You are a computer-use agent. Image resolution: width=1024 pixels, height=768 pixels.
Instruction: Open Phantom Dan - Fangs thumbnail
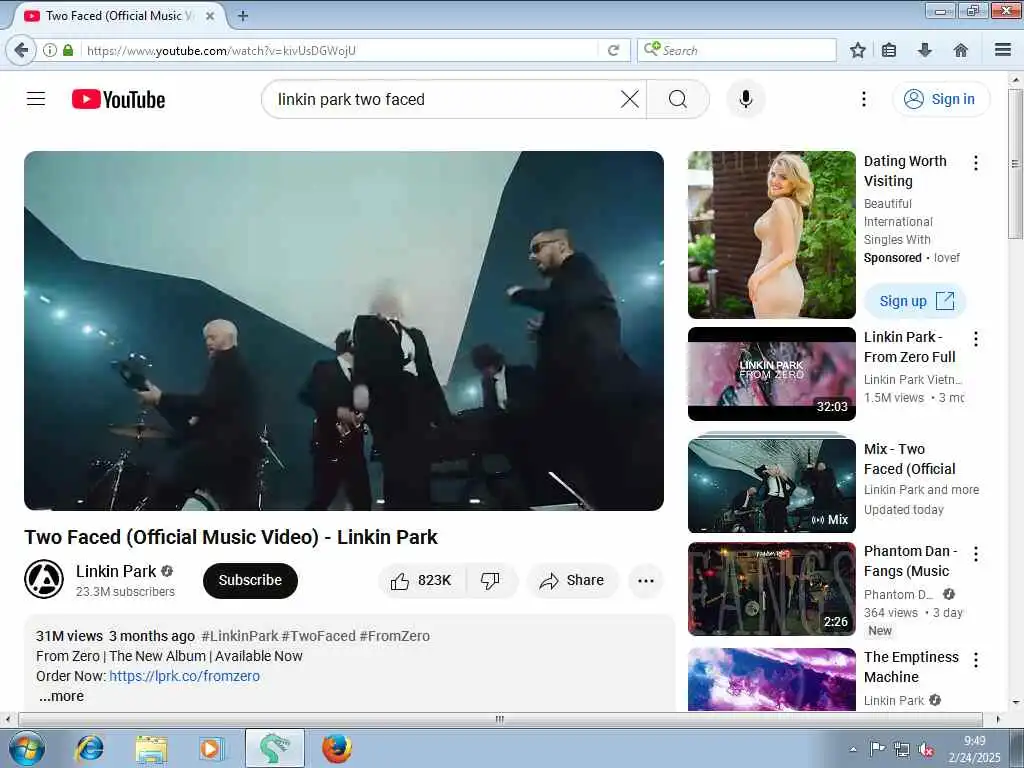click(771, 589)
